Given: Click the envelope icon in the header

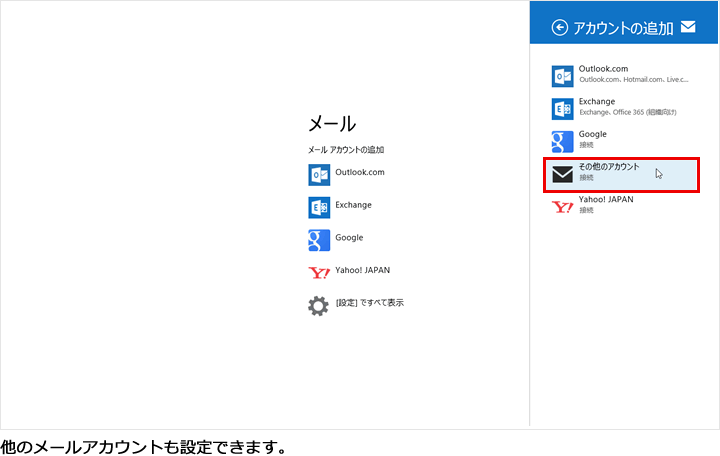Looking at the screenshot, I should click(688, 27).
